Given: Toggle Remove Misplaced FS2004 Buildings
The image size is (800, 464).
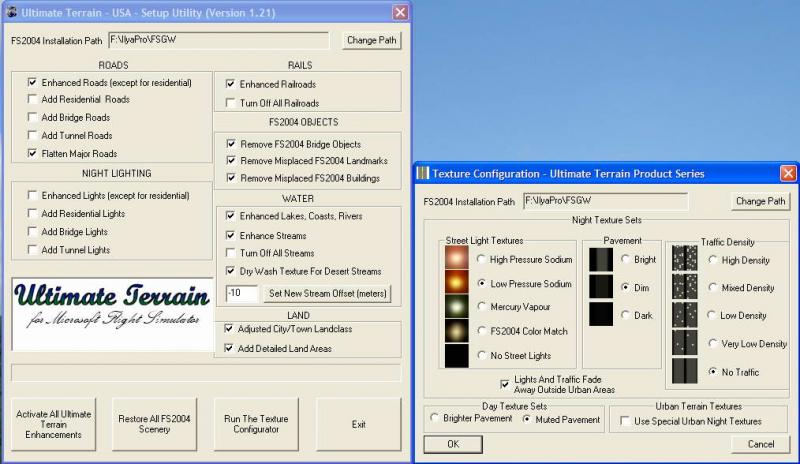Looking at the screenshot, I should [231, 178].
